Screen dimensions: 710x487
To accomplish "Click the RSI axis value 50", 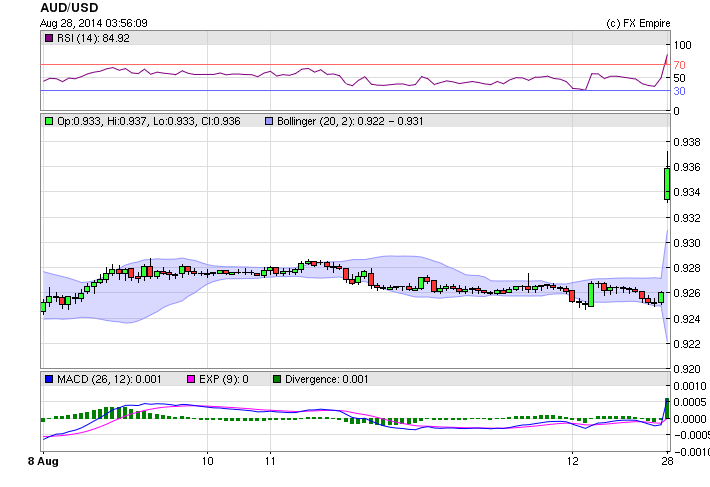I will [679, 78].
